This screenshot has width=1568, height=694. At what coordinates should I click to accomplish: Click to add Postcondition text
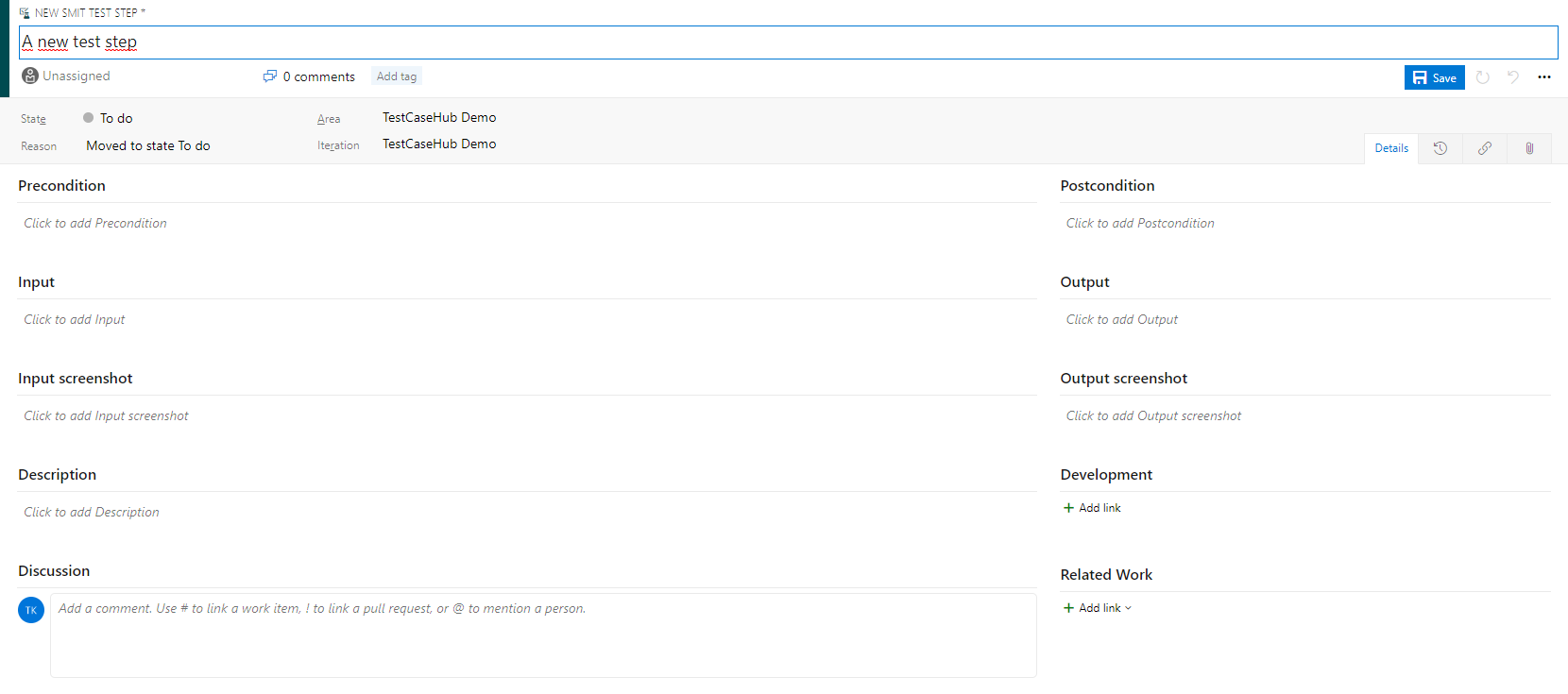point(1140,223)
